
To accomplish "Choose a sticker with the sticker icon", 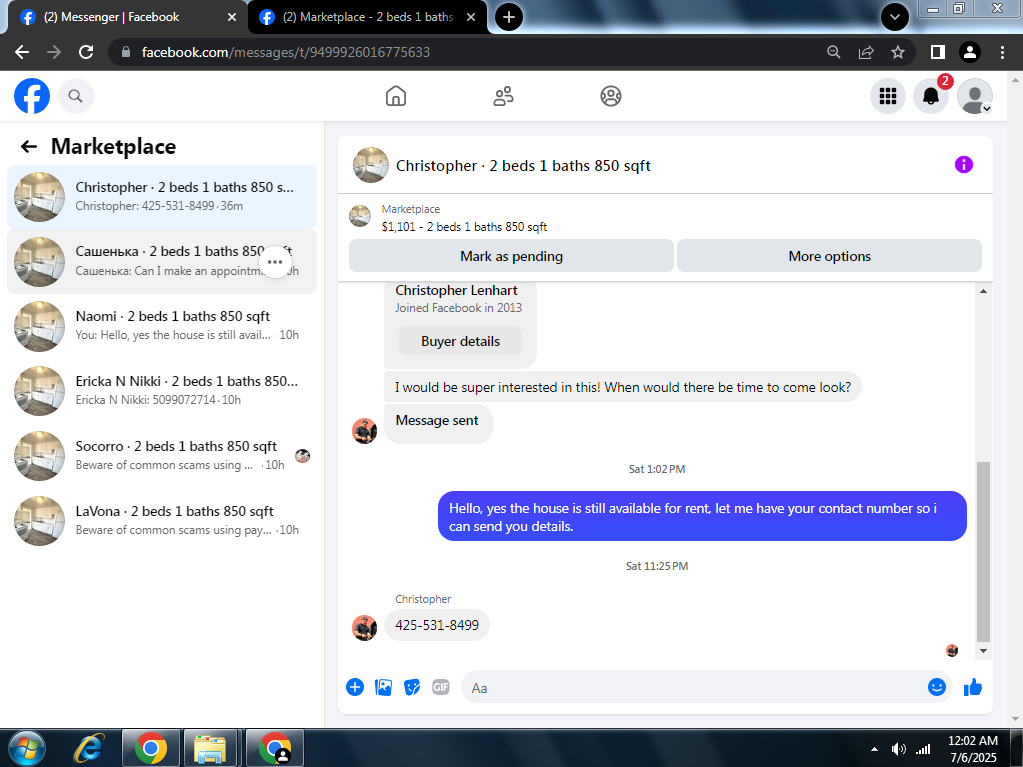I will [412, 687].
